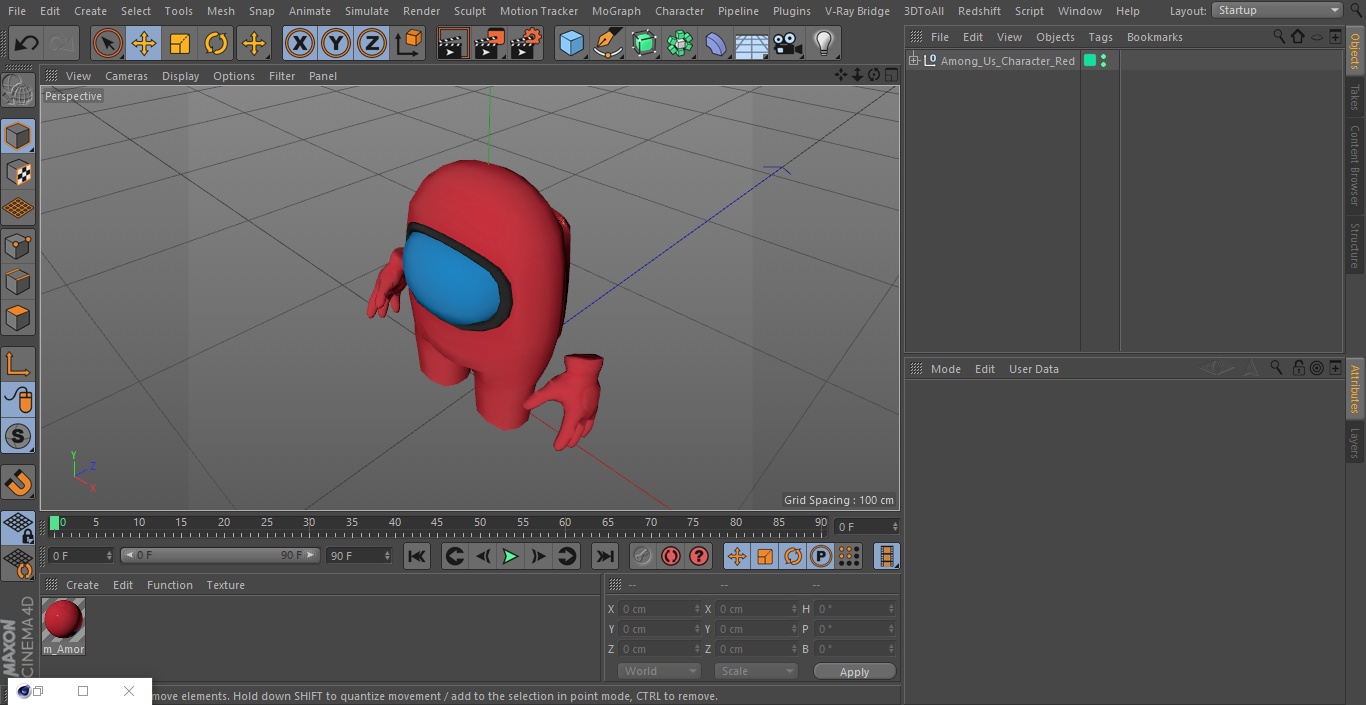
Task: Switch to the Layers side tab
Action: point(1355,442)
